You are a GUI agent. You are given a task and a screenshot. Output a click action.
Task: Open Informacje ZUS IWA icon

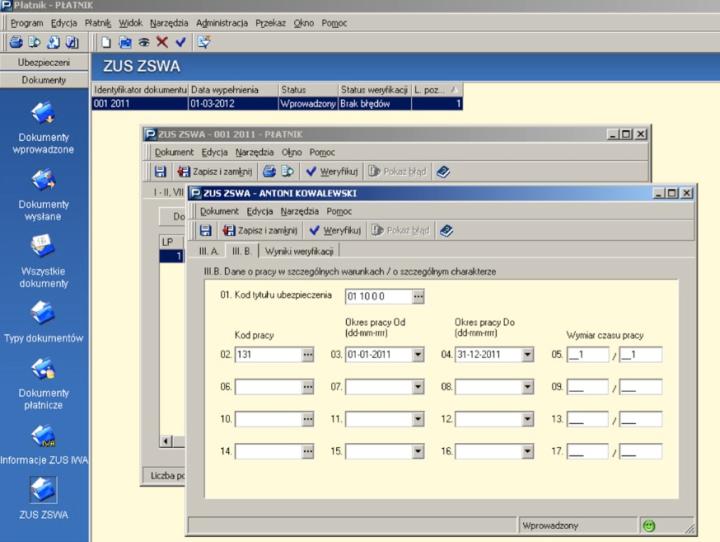tap(42, 436)
